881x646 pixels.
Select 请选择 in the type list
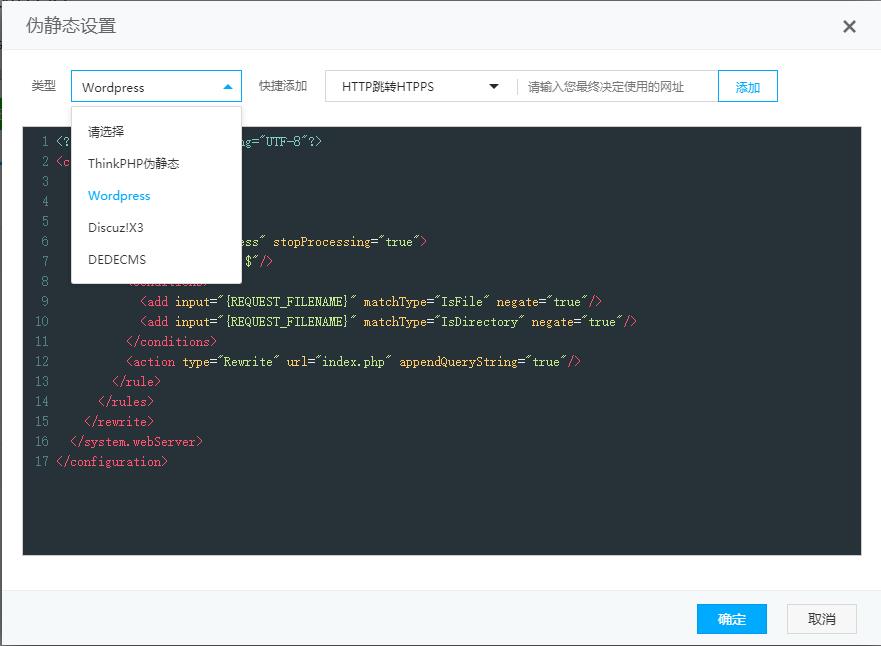(x=106, y=131)
